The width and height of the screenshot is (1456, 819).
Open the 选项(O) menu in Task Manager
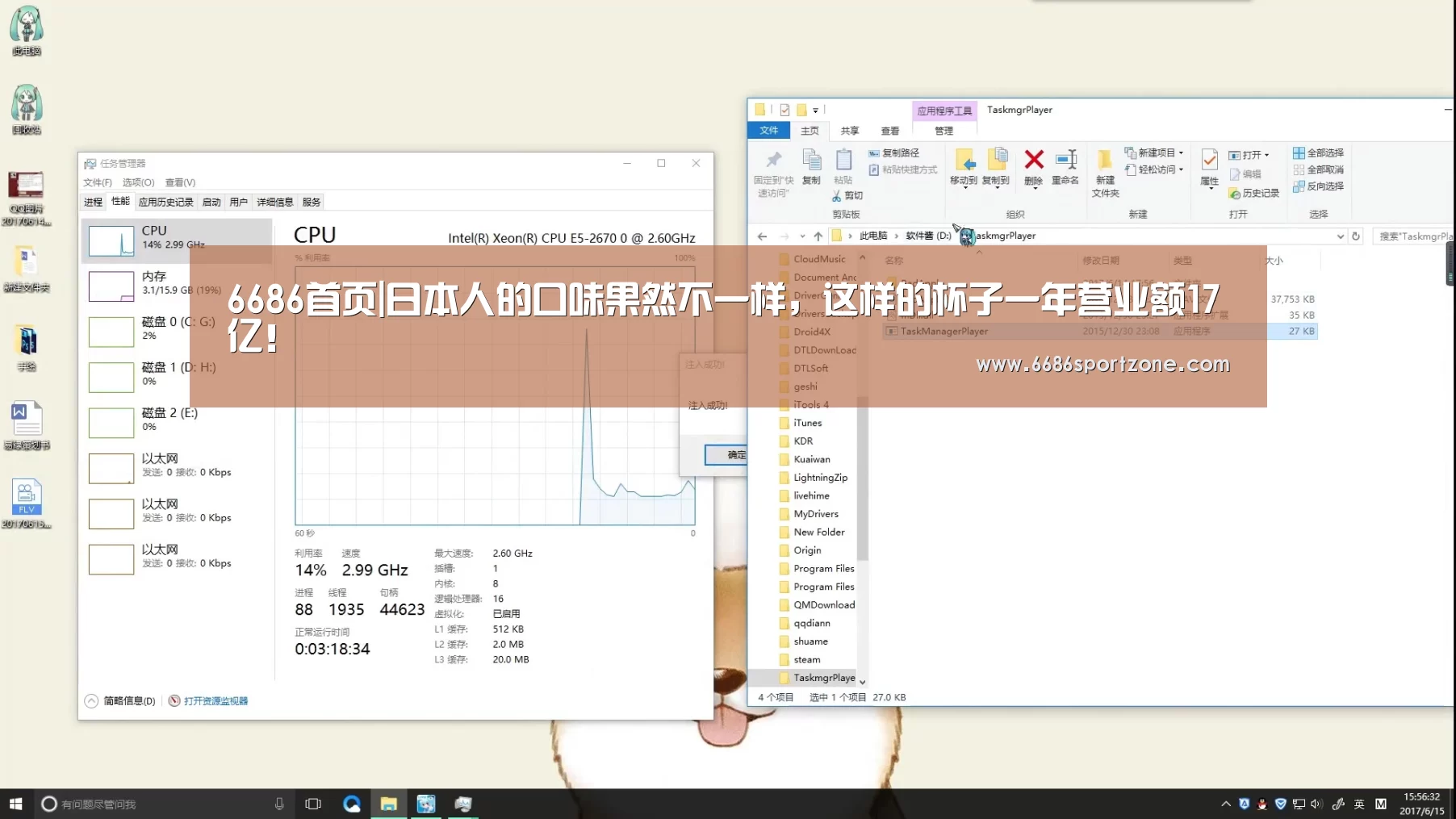138,182
